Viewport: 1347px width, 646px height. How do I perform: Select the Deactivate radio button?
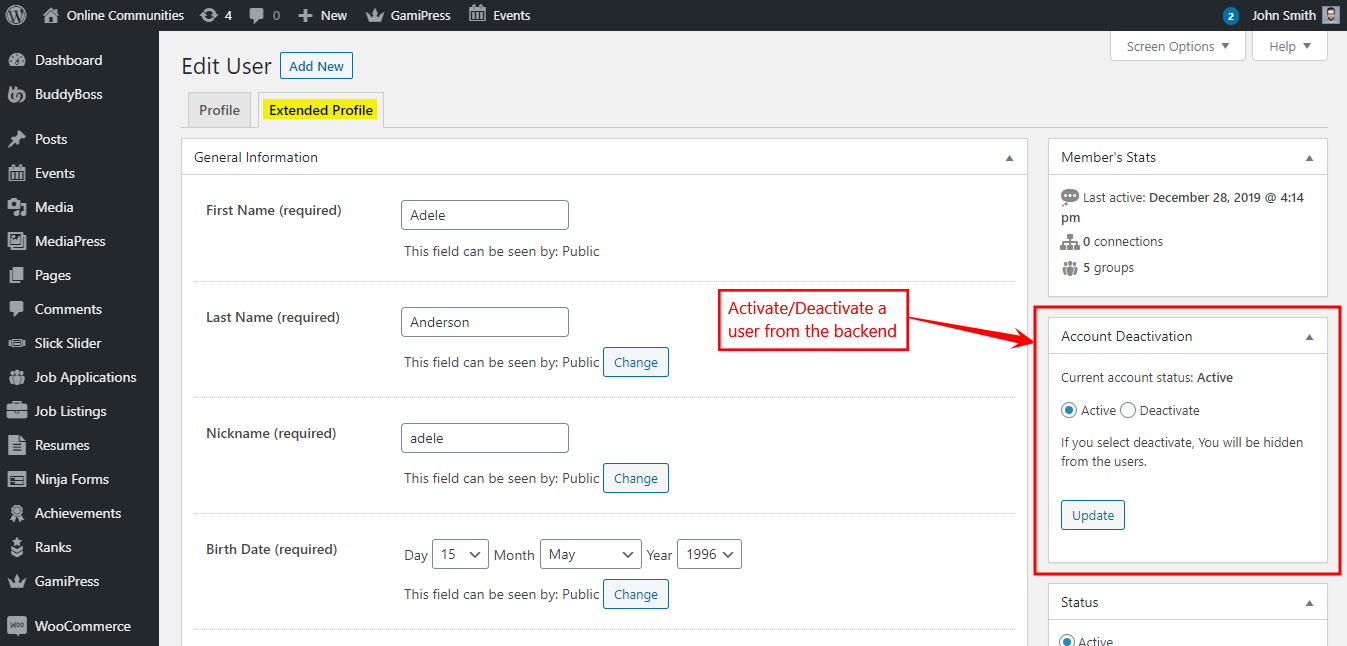click(1128, 410)
